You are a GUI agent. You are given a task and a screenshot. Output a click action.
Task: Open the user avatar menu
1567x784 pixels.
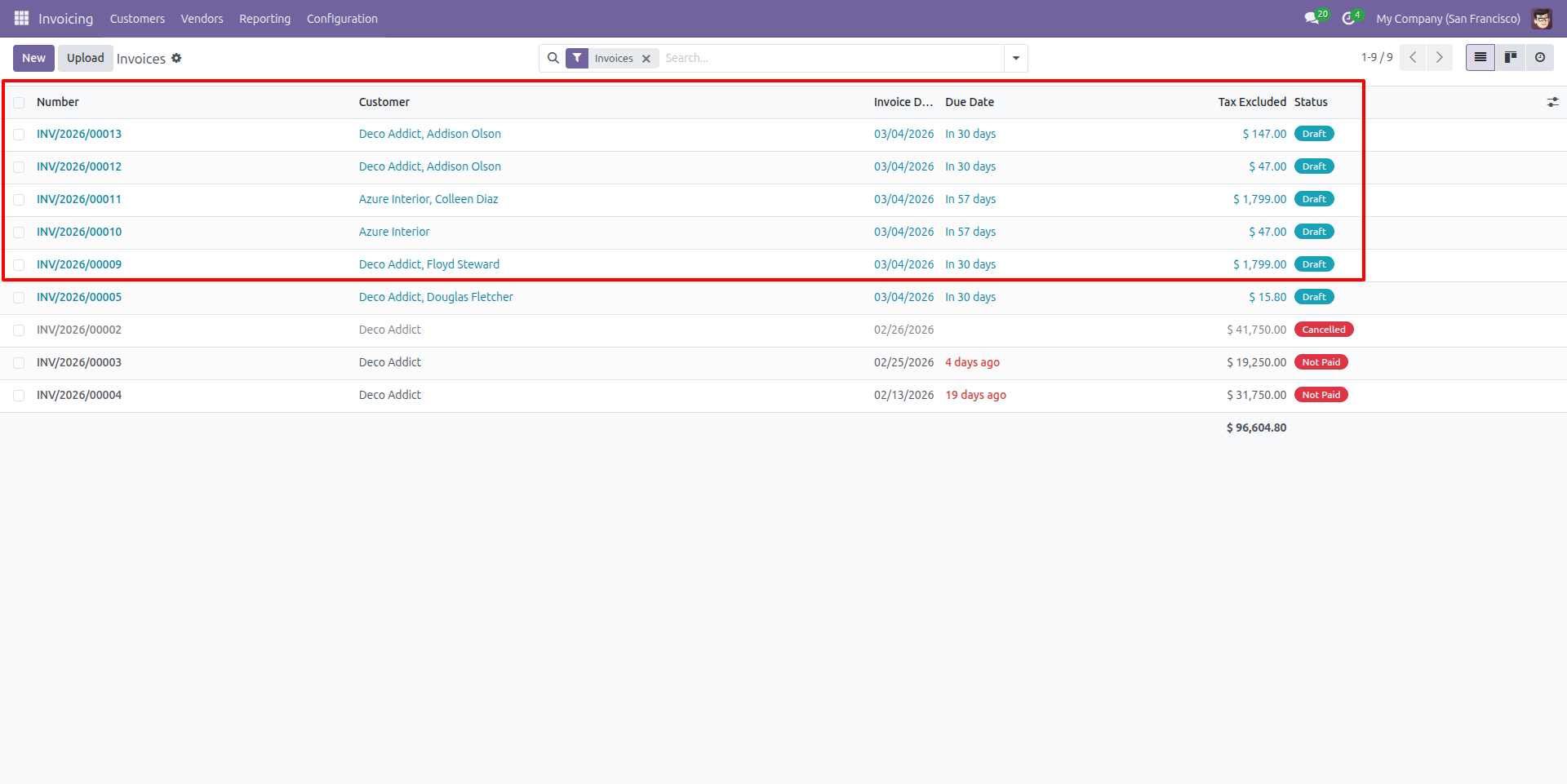1542,18
